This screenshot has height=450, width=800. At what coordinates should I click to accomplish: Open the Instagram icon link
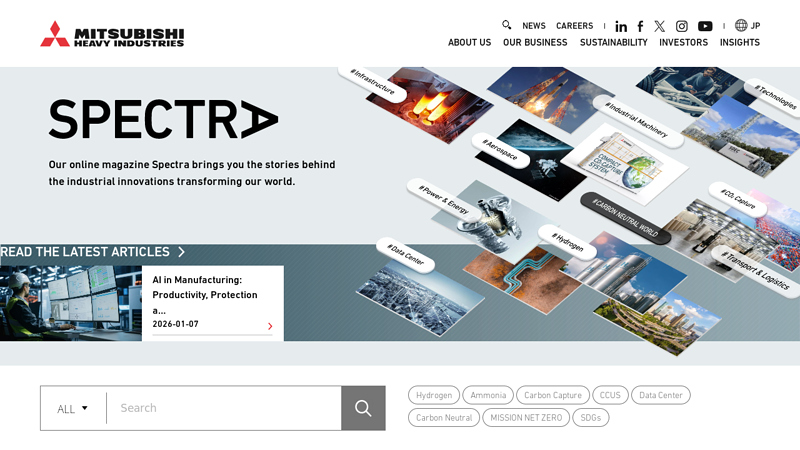click(x=682, y=26)
